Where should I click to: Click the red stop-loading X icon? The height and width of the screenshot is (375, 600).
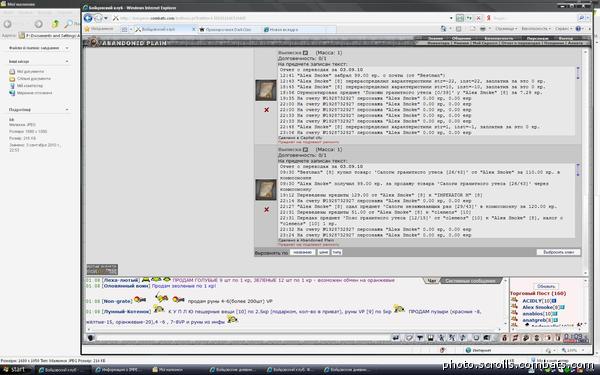pos(478,18)
